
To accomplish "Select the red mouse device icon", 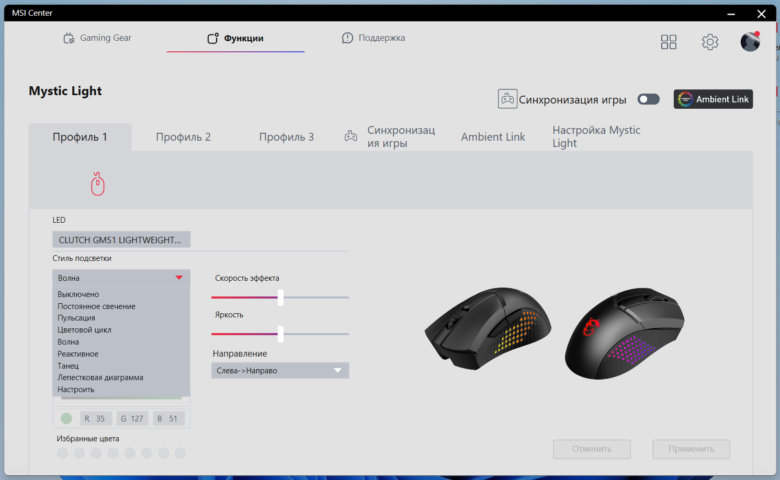I will click(98, 184).
